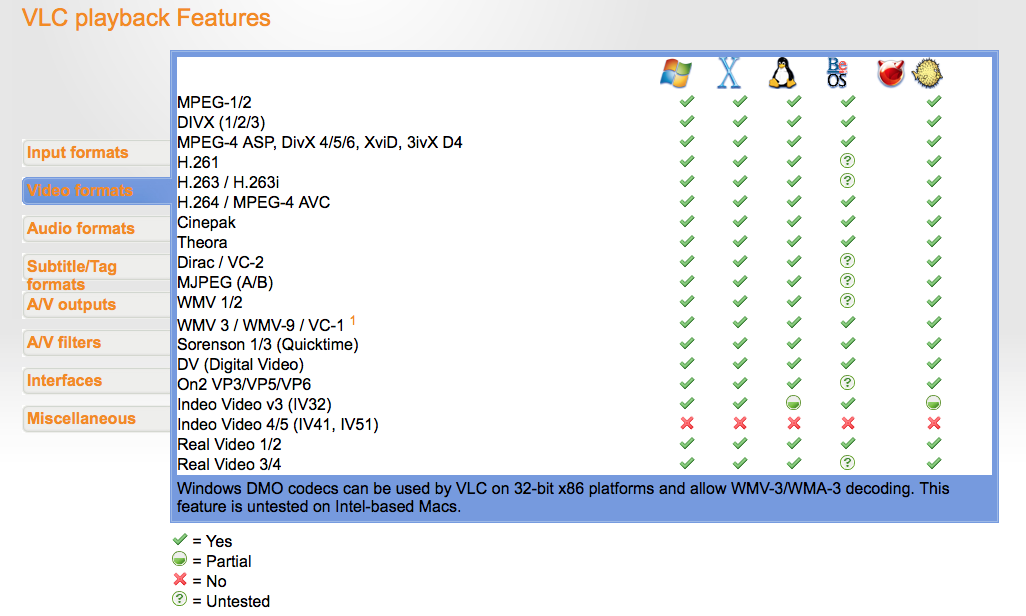The width and height of the screenshot is (1026, 616).
Task: Click the Sorenson 1/3 (Quicktime) label
Action: click(268, 345)
